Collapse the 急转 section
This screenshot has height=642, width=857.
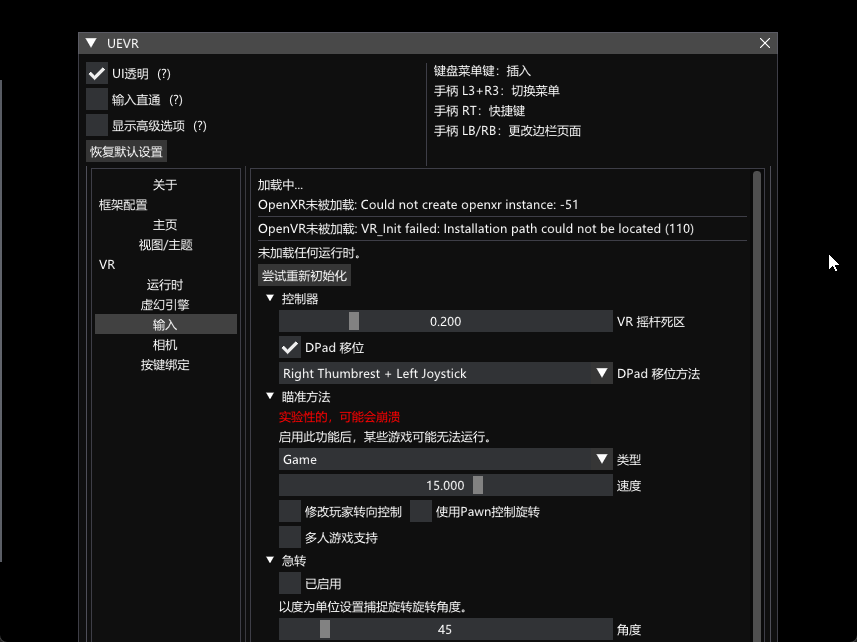point(270,561)
